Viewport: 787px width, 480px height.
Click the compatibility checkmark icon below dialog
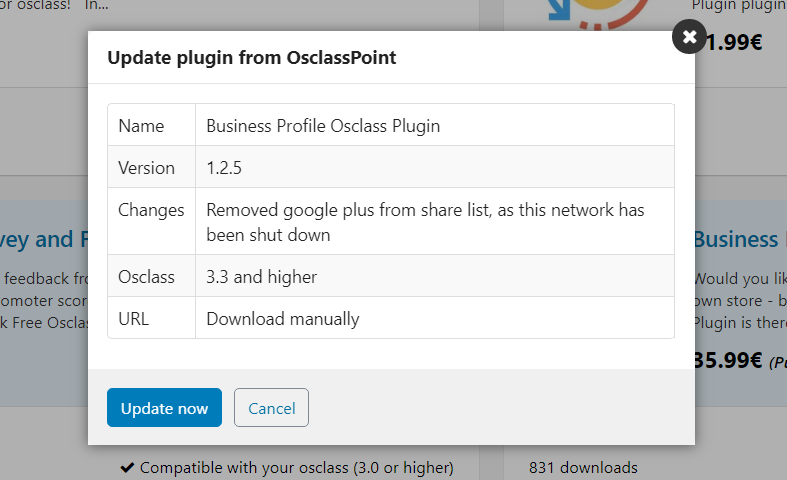[127, 467]
